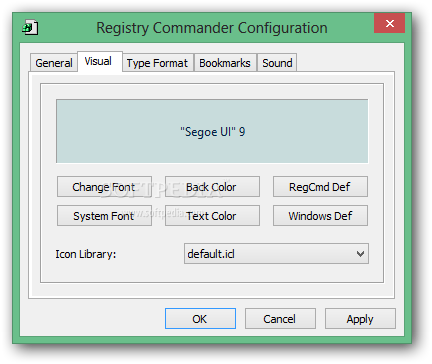Switch to the General tab
Image resolution: width=432 pixels, height=364 pixels.
pyautogui.click(x=54, y=63)
